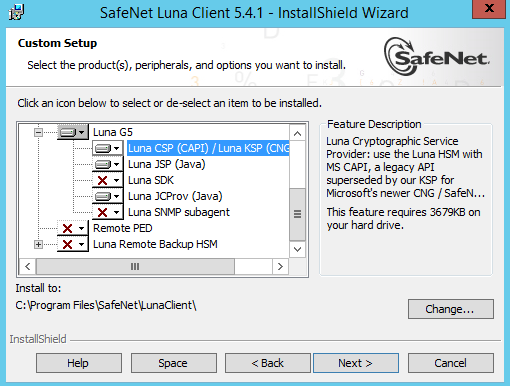Select the Luna SNMP subagent label
The width and height of the screenshot is (510, 386).
click(x=179, y=212)
